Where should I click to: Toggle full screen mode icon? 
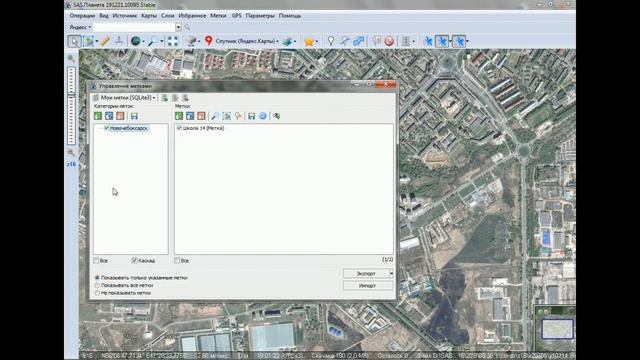coord(173,41)
